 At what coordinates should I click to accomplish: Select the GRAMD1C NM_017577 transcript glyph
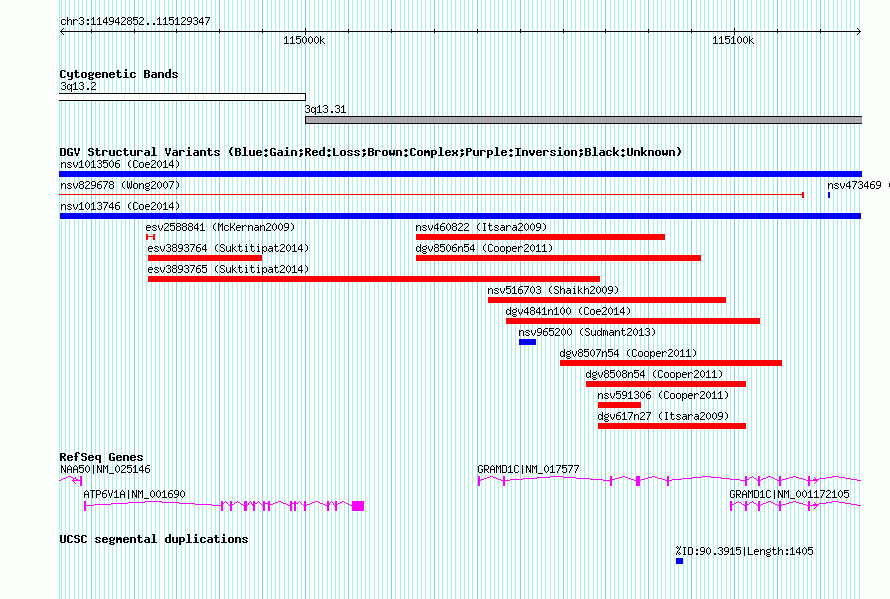pos(670,481)
